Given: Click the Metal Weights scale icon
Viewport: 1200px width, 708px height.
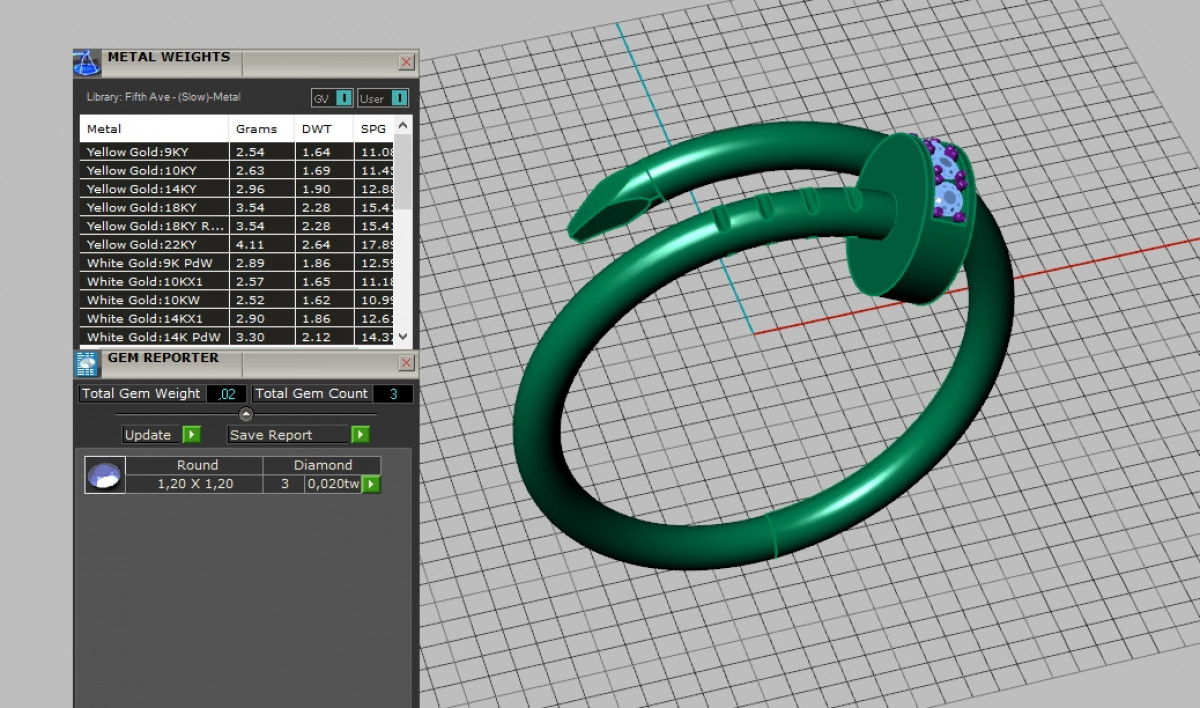Looking at the screenshot, I should (87, 63).
